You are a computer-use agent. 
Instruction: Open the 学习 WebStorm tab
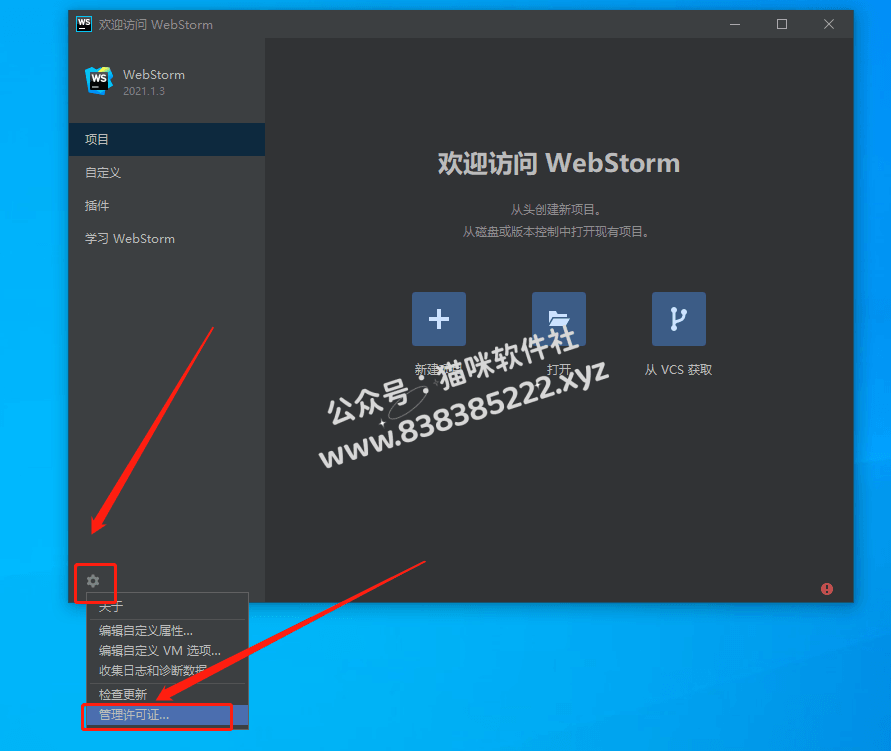coord(166,239)
